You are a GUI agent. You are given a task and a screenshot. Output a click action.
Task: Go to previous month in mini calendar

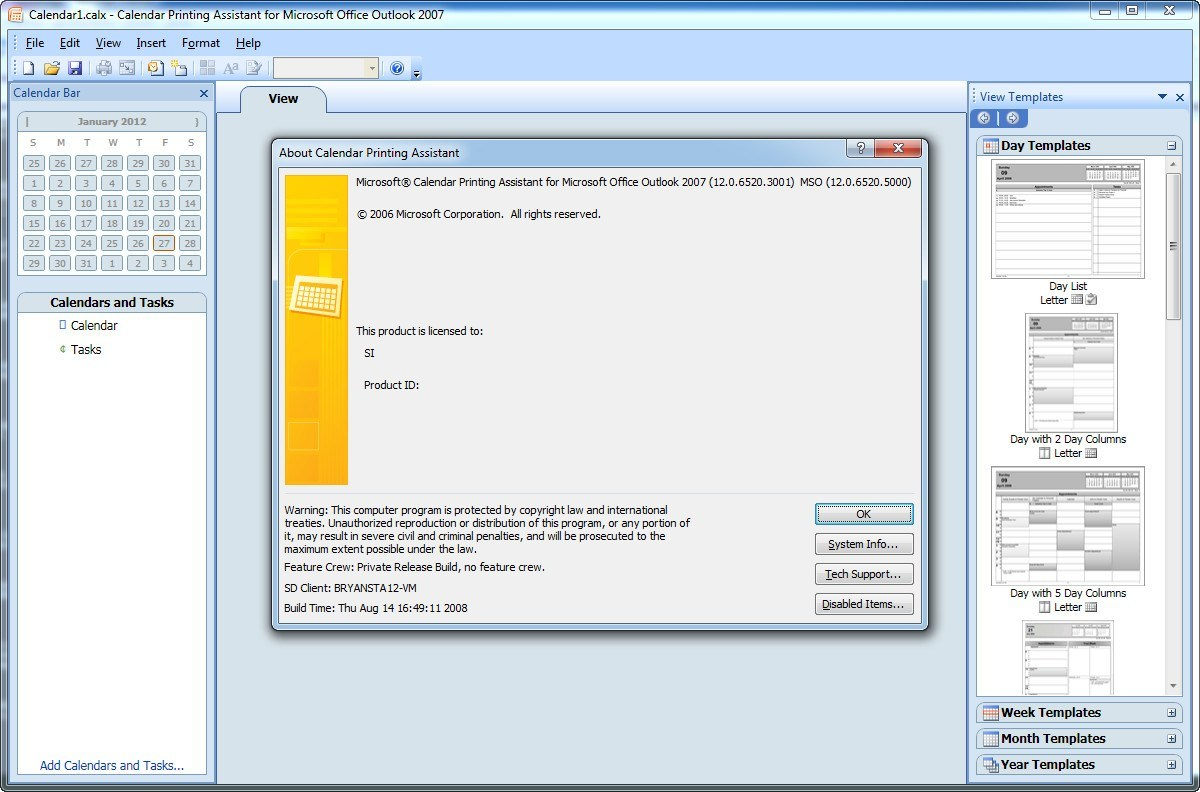pos(27,122)
